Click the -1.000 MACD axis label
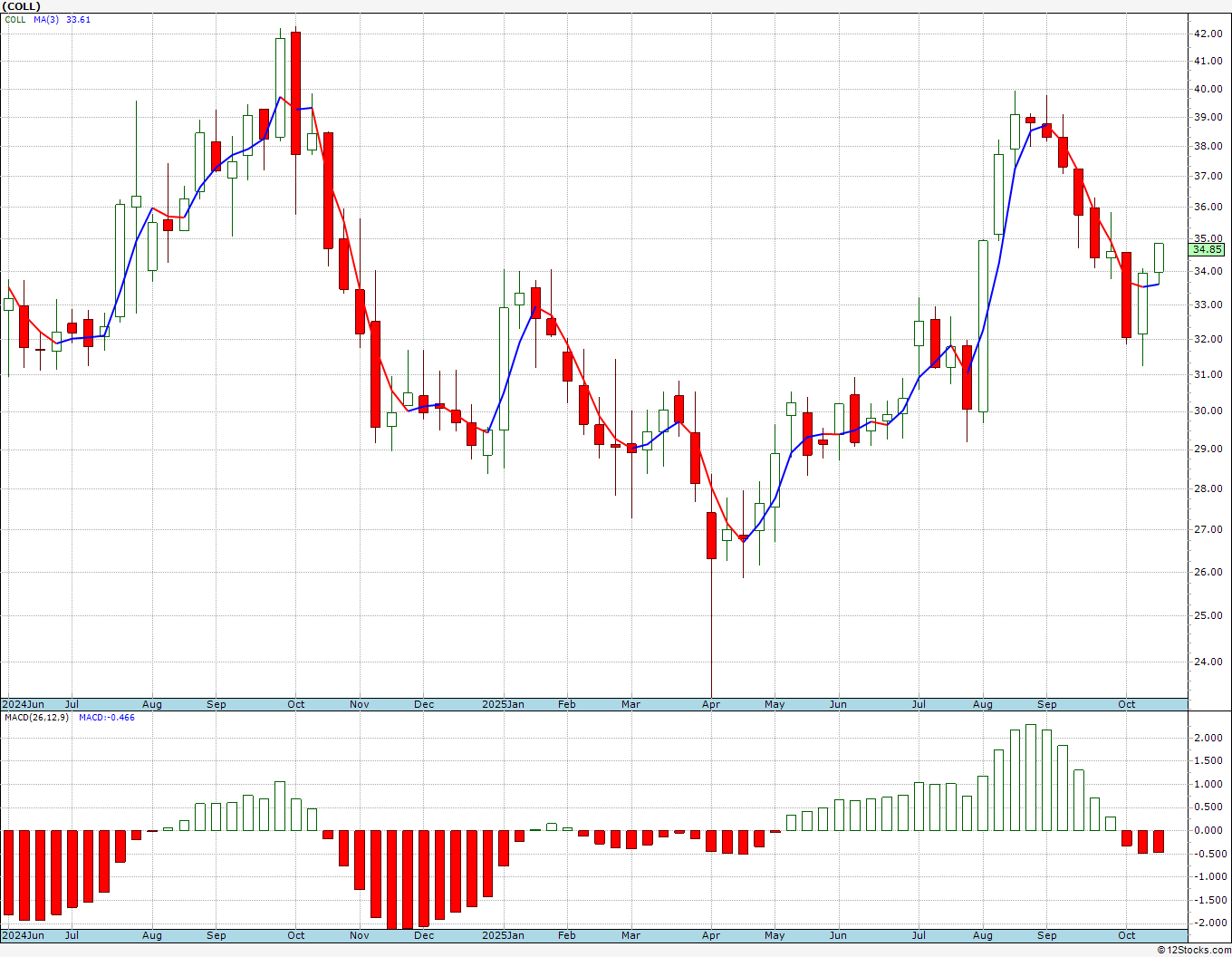The image size is (1232, 957). pyautogui.click(x=1208, y=876)
